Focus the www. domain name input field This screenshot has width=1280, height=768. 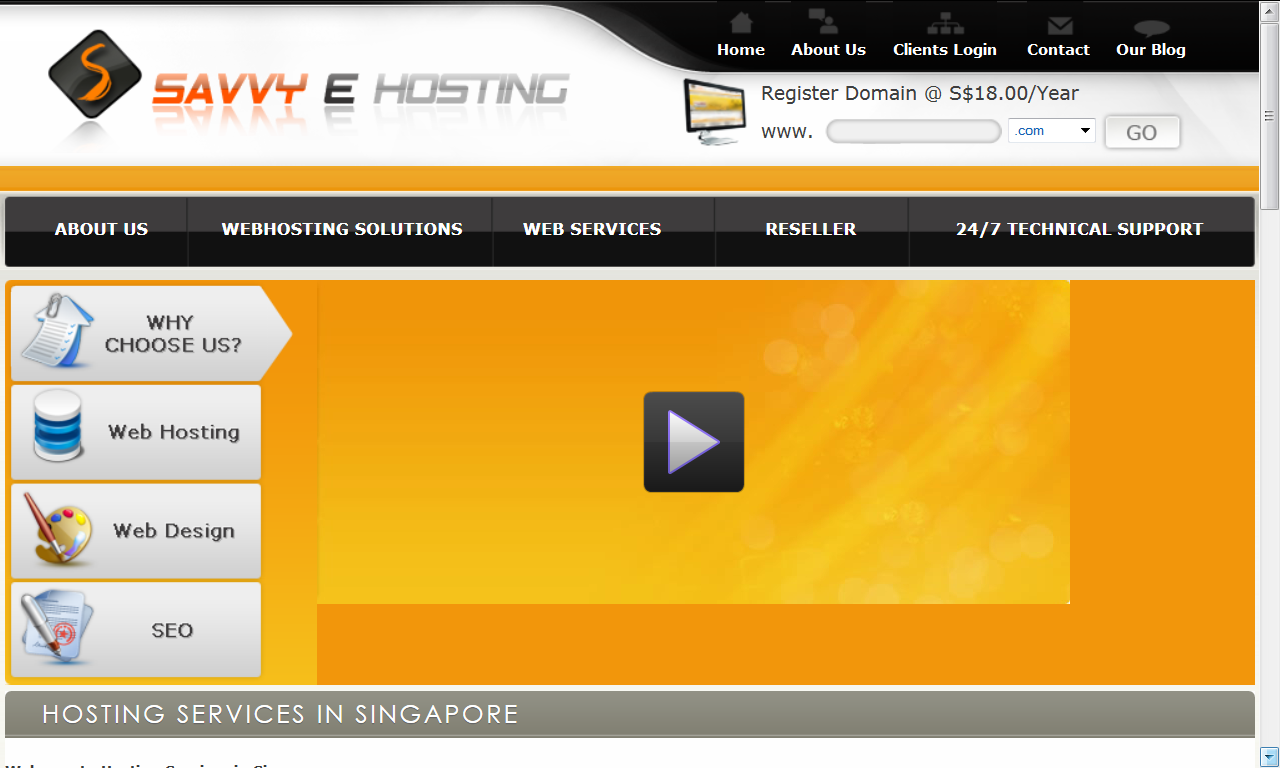tap(914, 131)
